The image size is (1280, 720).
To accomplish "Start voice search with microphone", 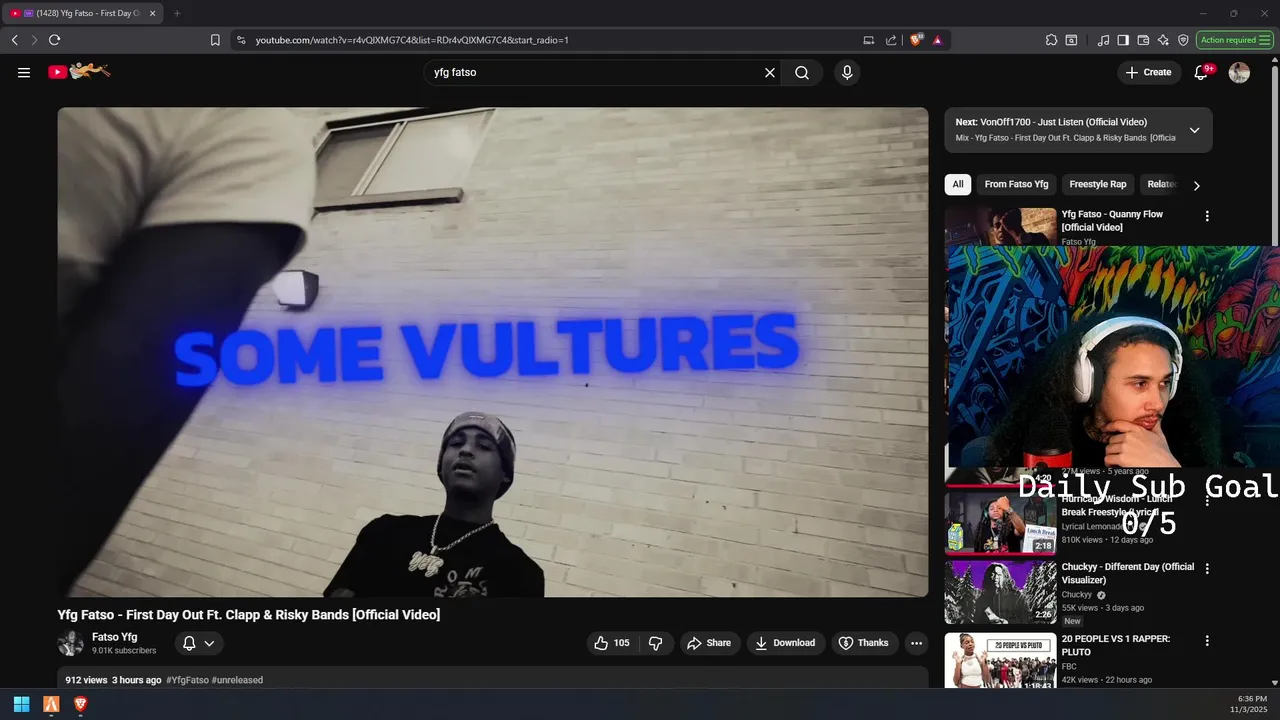I will [x=847, y=72].
